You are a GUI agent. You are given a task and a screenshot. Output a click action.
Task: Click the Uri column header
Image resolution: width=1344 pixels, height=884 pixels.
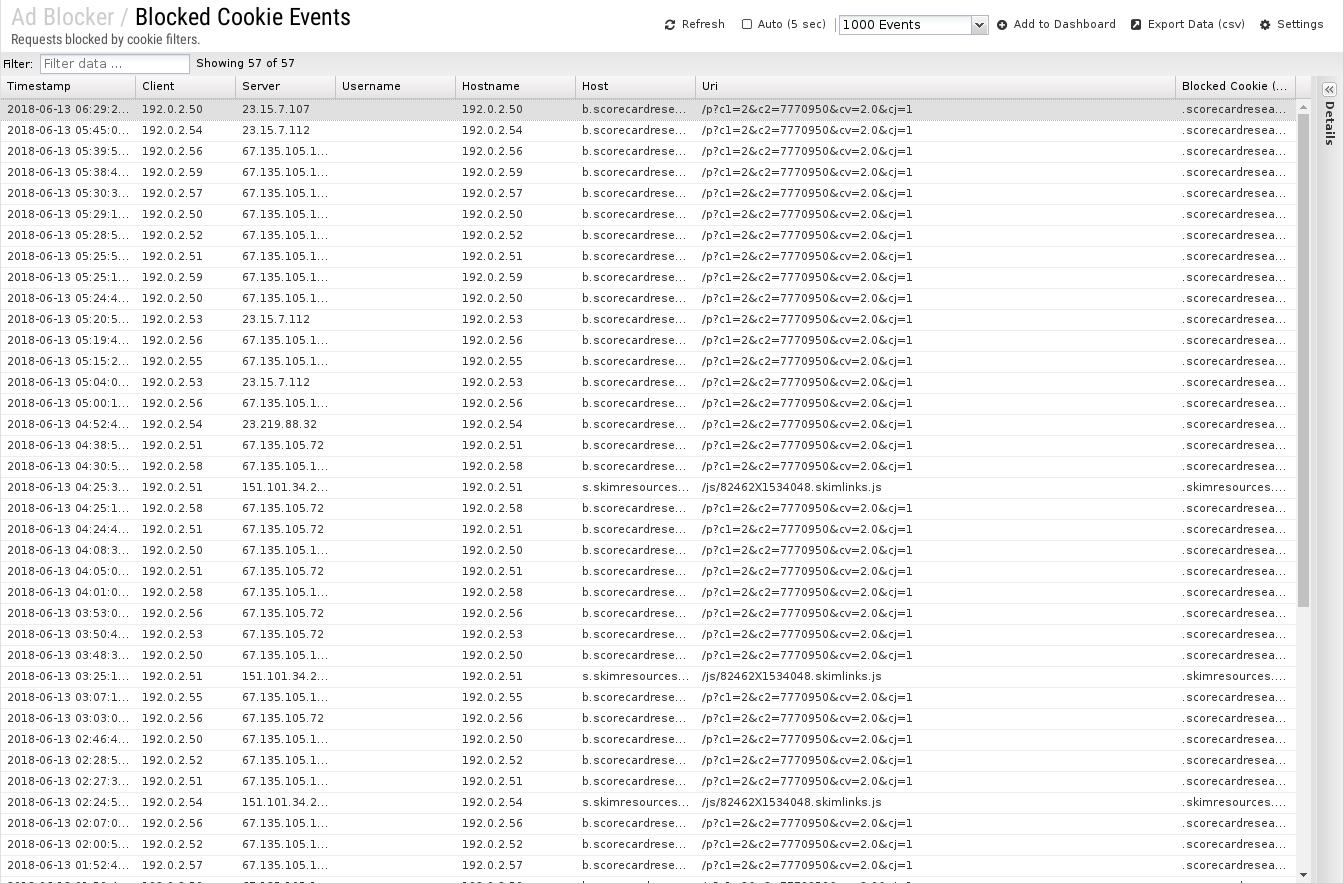935,87
